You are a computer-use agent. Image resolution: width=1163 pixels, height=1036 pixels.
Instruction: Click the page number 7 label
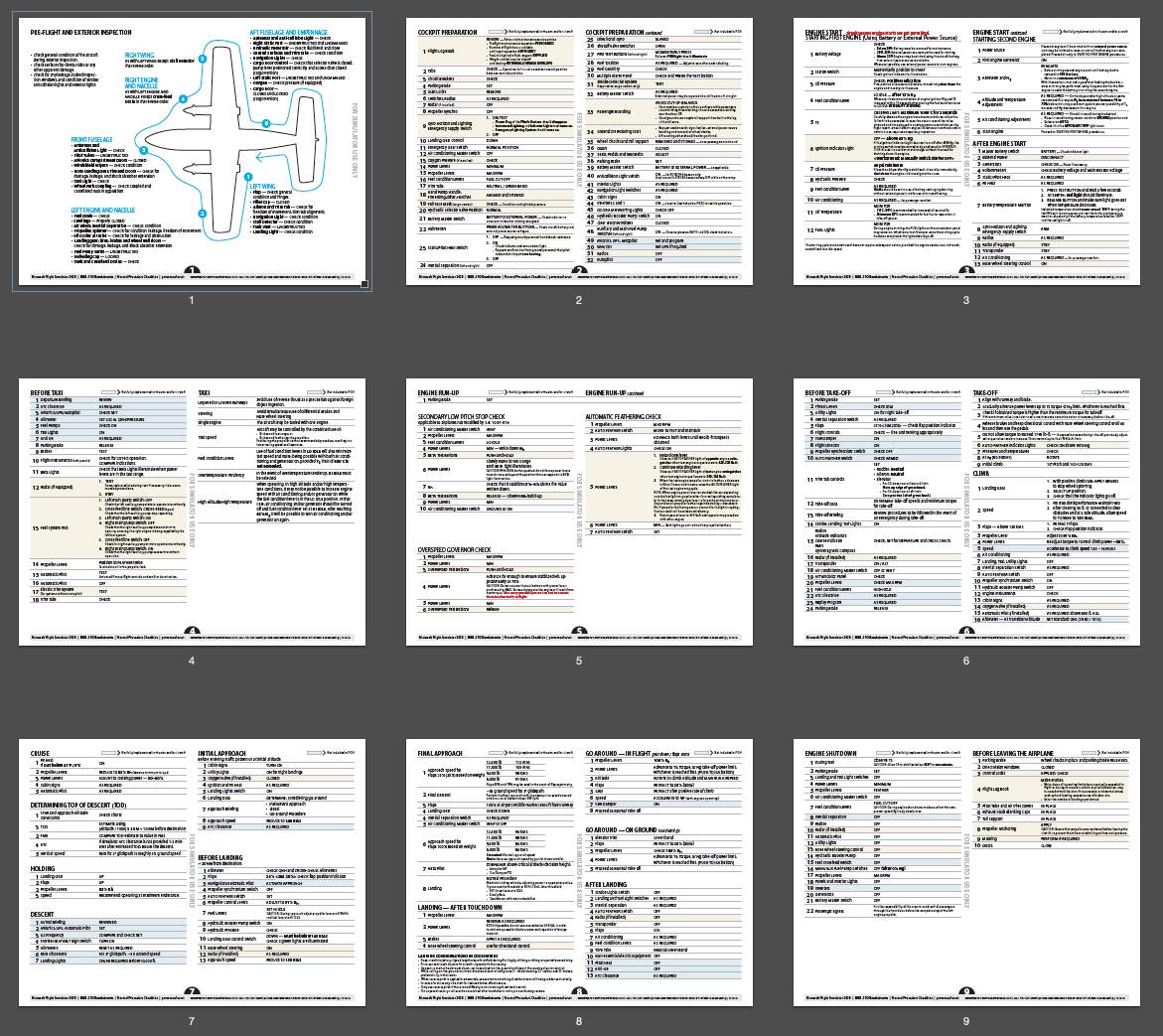192,1019
